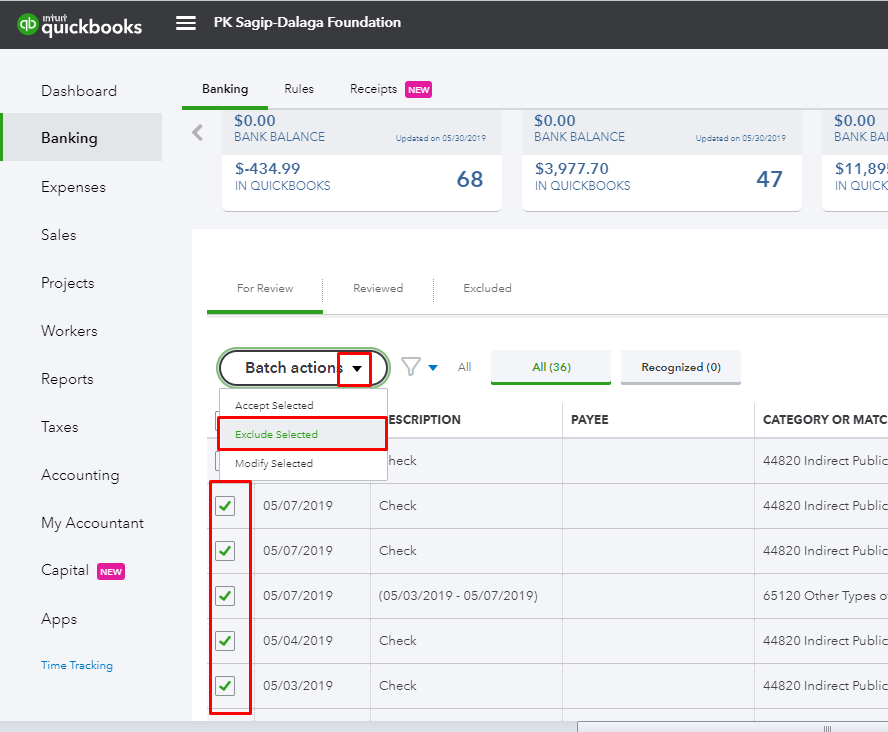Choose Exclude Selected from the batch menu
The height and width of the screenshot is (732, 888).
[276, 435]
